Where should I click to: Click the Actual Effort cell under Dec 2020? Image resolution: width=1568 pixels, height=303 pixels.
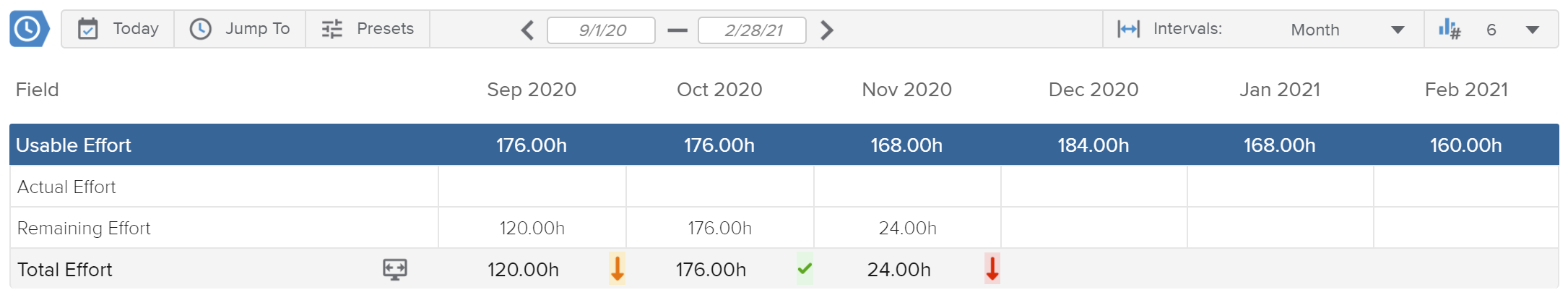click(1093, 187)
